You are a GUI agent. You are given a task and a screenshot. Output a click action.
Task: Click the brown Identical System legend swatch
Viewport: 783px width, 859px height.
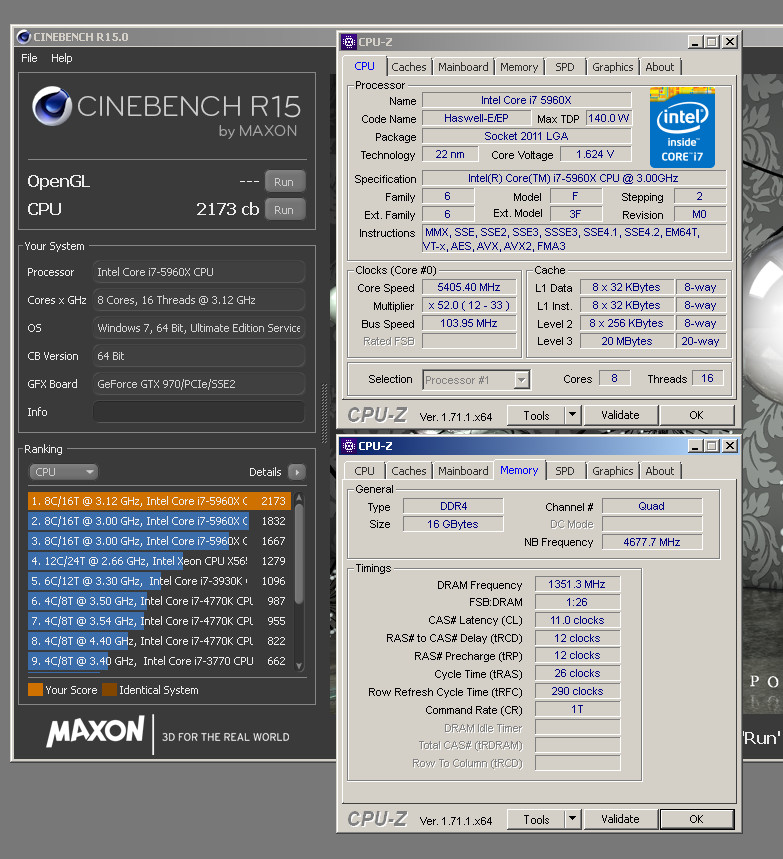click(x=109, y=690)
